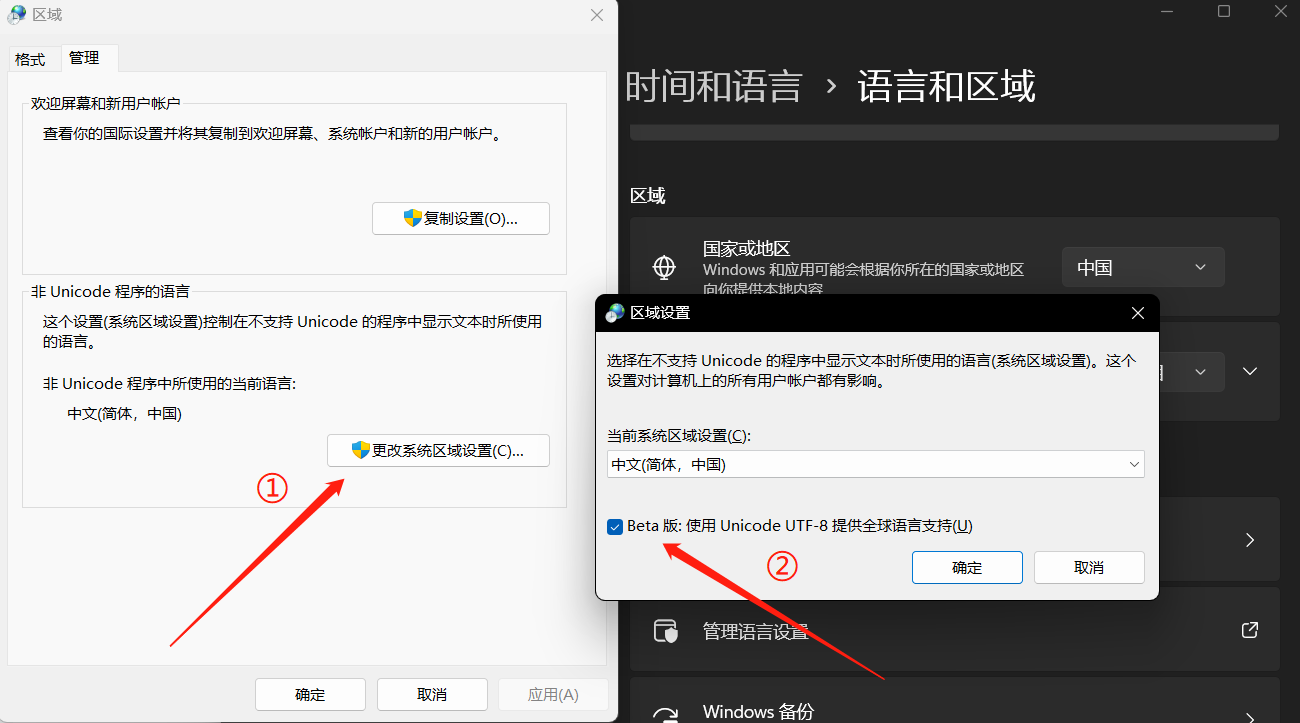Expand the chevron below the 中国 dropdown
Viewport: 1300px width, 723px height.
coord(1249,371)
